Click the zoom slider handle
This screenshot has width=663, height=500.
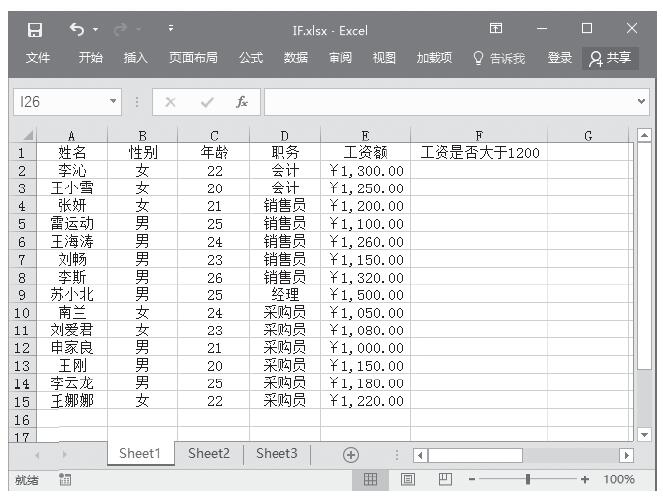click(x=528, y=480)
